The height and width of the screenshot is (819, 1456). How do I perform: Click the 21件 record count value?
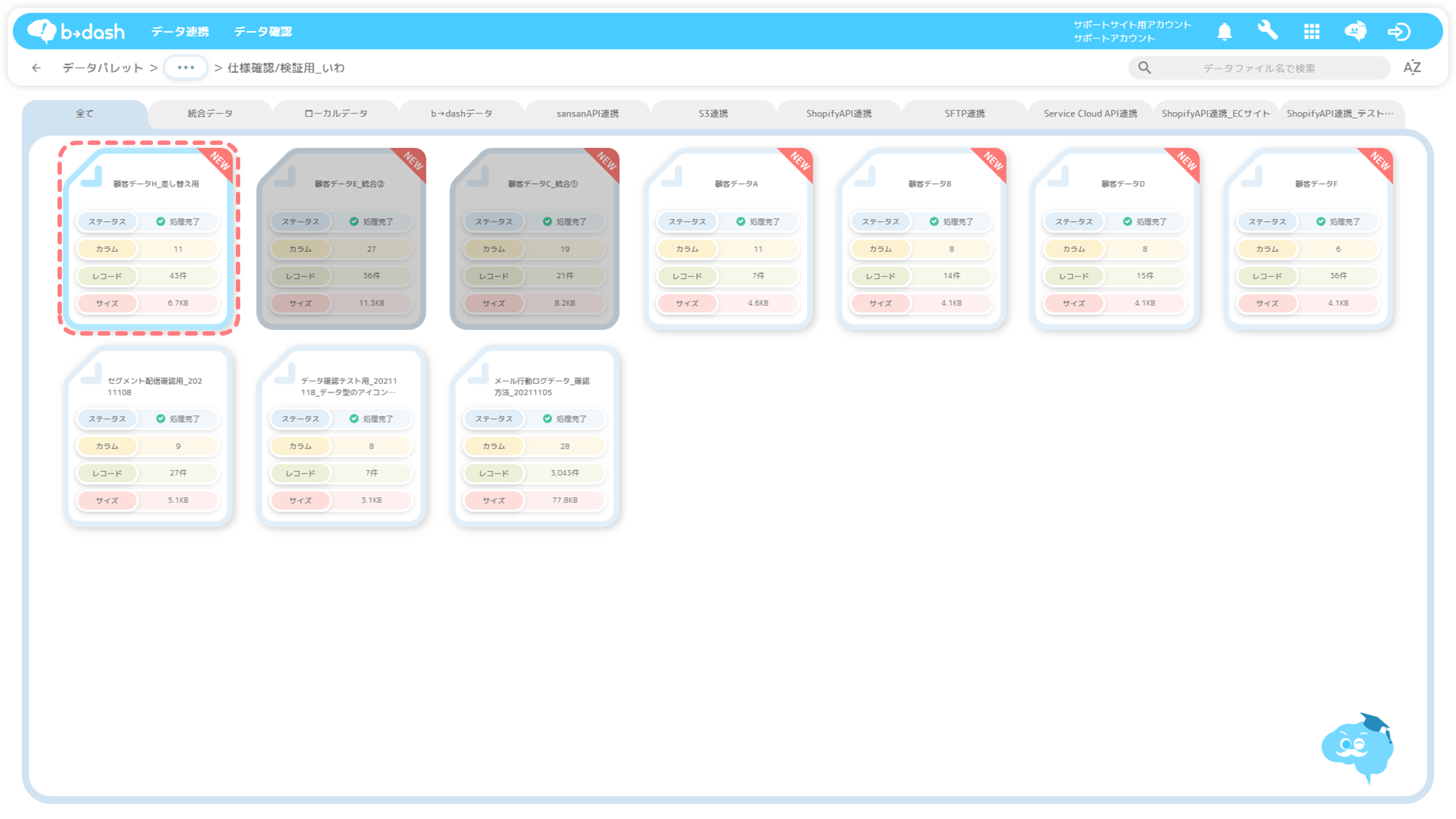tap(565, 276)
